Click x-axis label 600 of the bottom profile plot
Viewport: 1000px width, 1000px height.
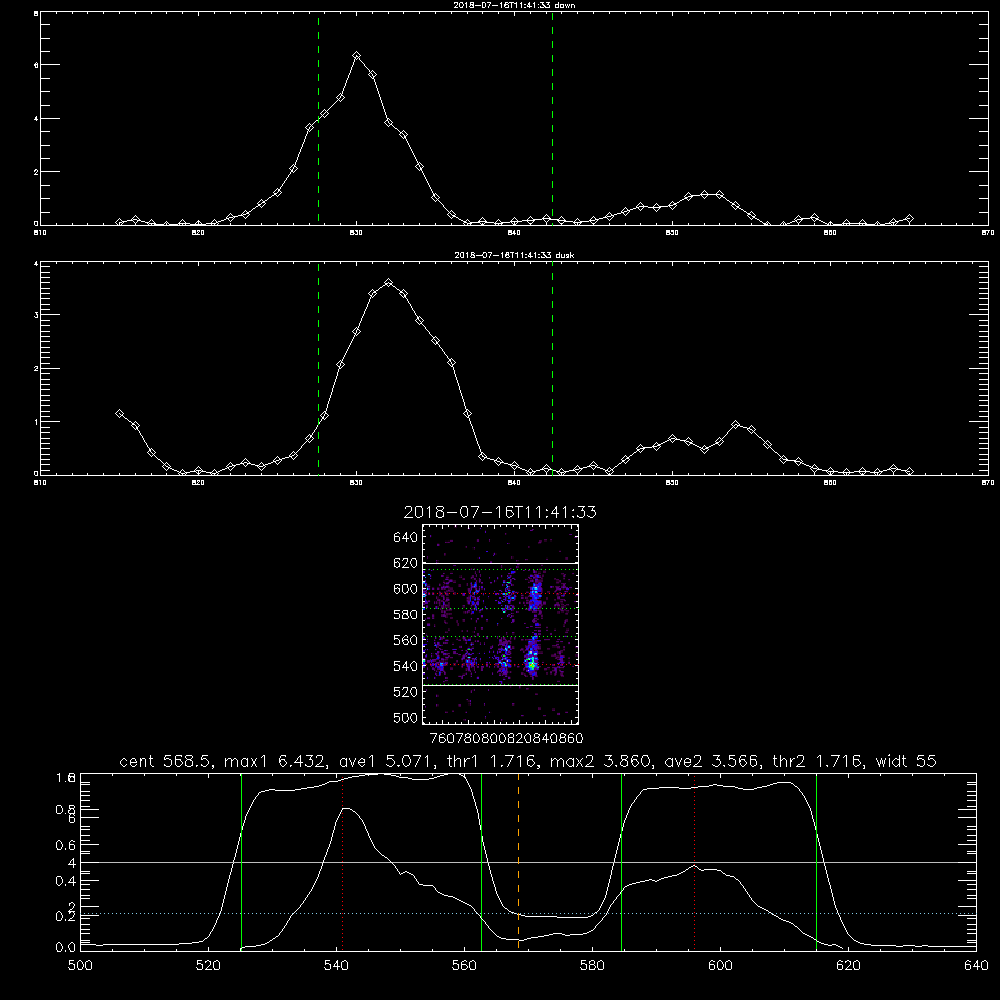coord(721,966)
